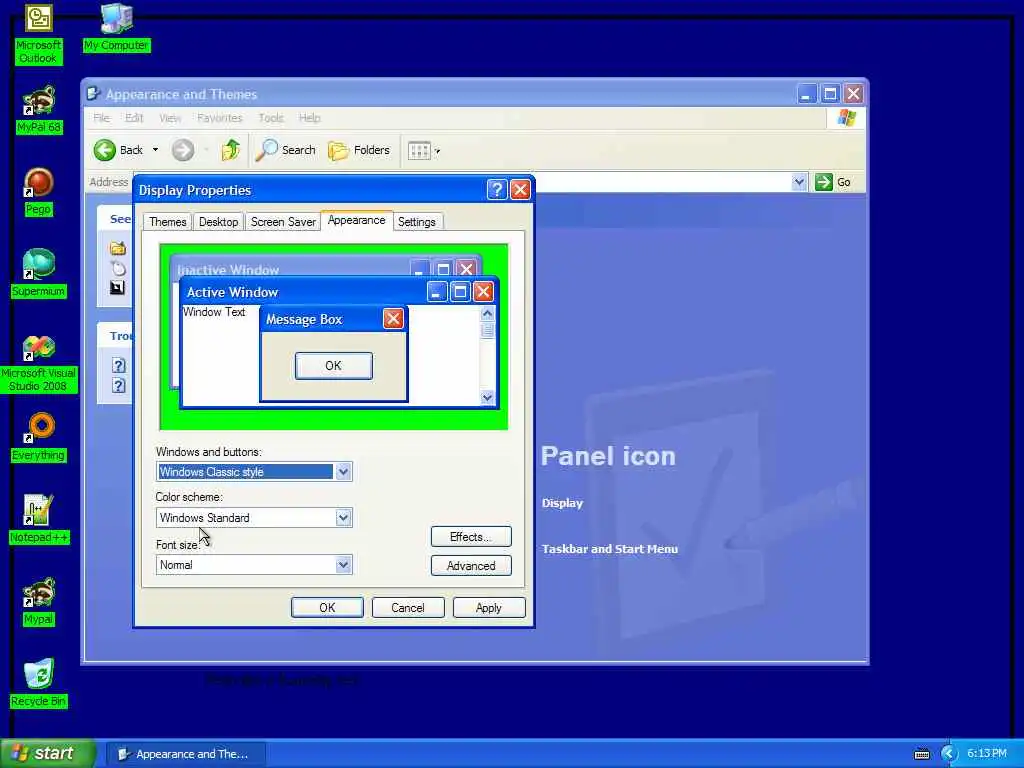
Task: Toggle the Folders pane
Action: (x=359, y=150)
